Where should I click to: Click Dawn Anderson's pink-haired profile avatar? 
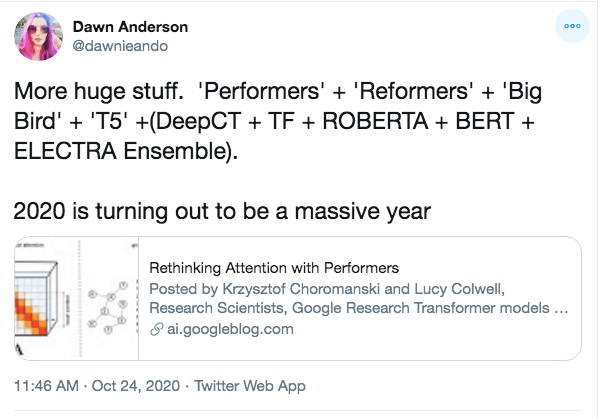point(38,36)
